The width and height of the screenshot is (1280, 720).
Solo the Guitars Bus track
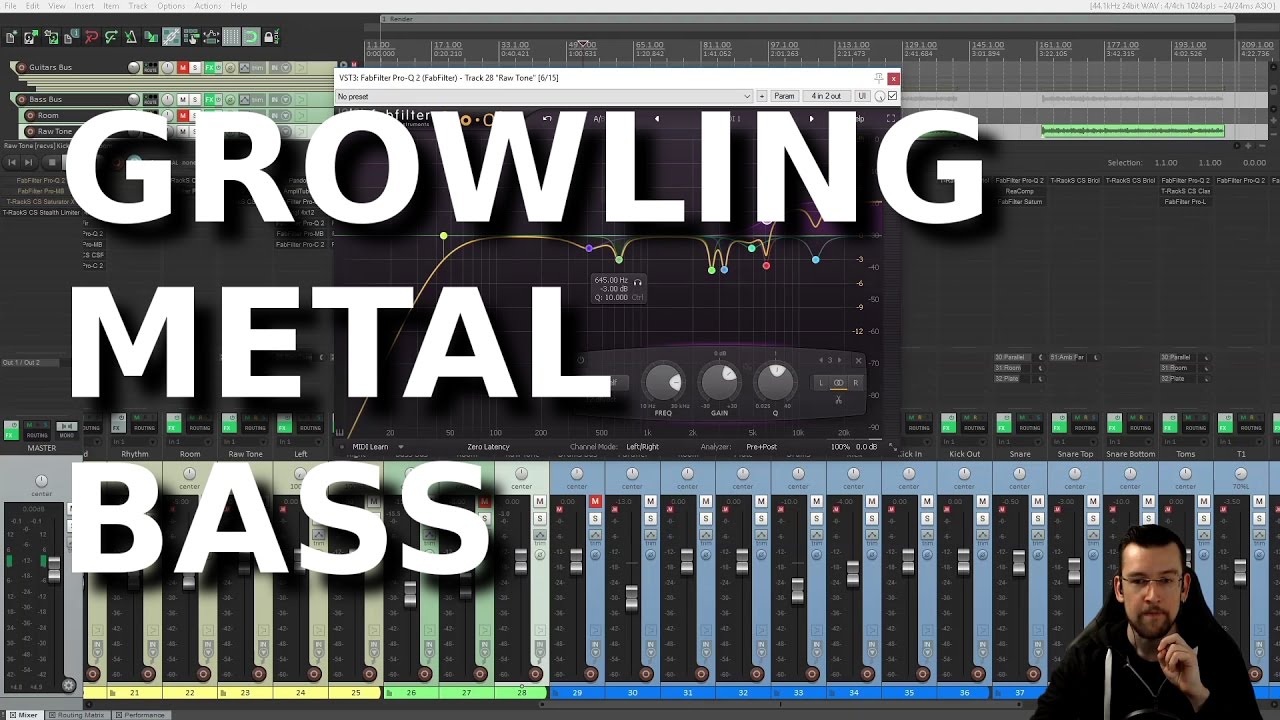(195, 68)
